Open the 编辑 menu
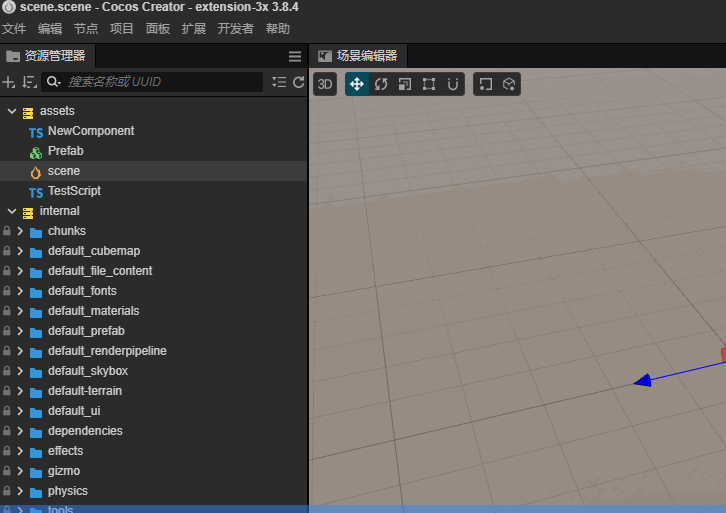 pos(50,29)
